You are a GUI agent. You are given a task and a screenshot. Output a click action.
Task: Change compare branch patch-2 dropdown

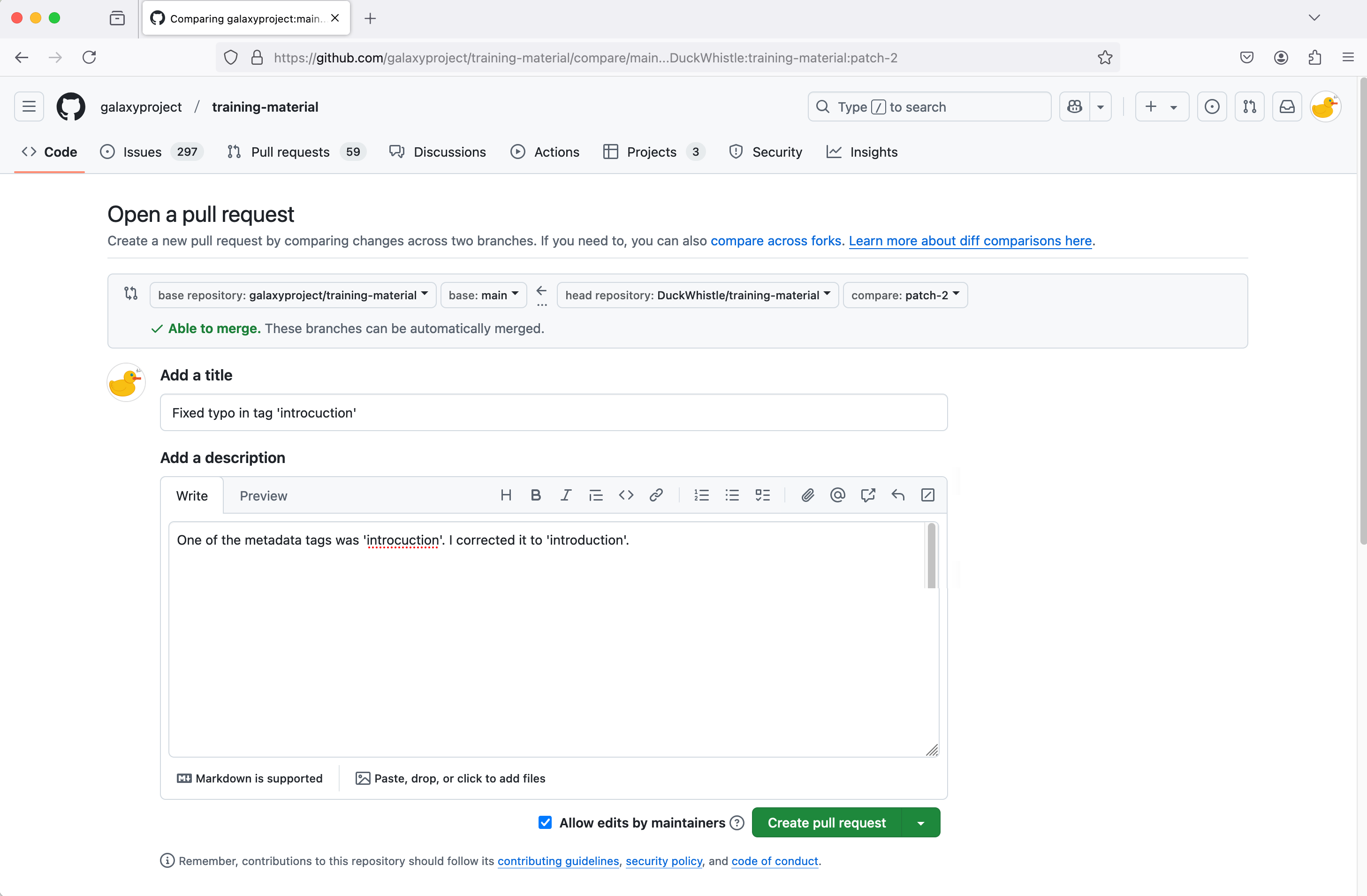coord(905,295)
